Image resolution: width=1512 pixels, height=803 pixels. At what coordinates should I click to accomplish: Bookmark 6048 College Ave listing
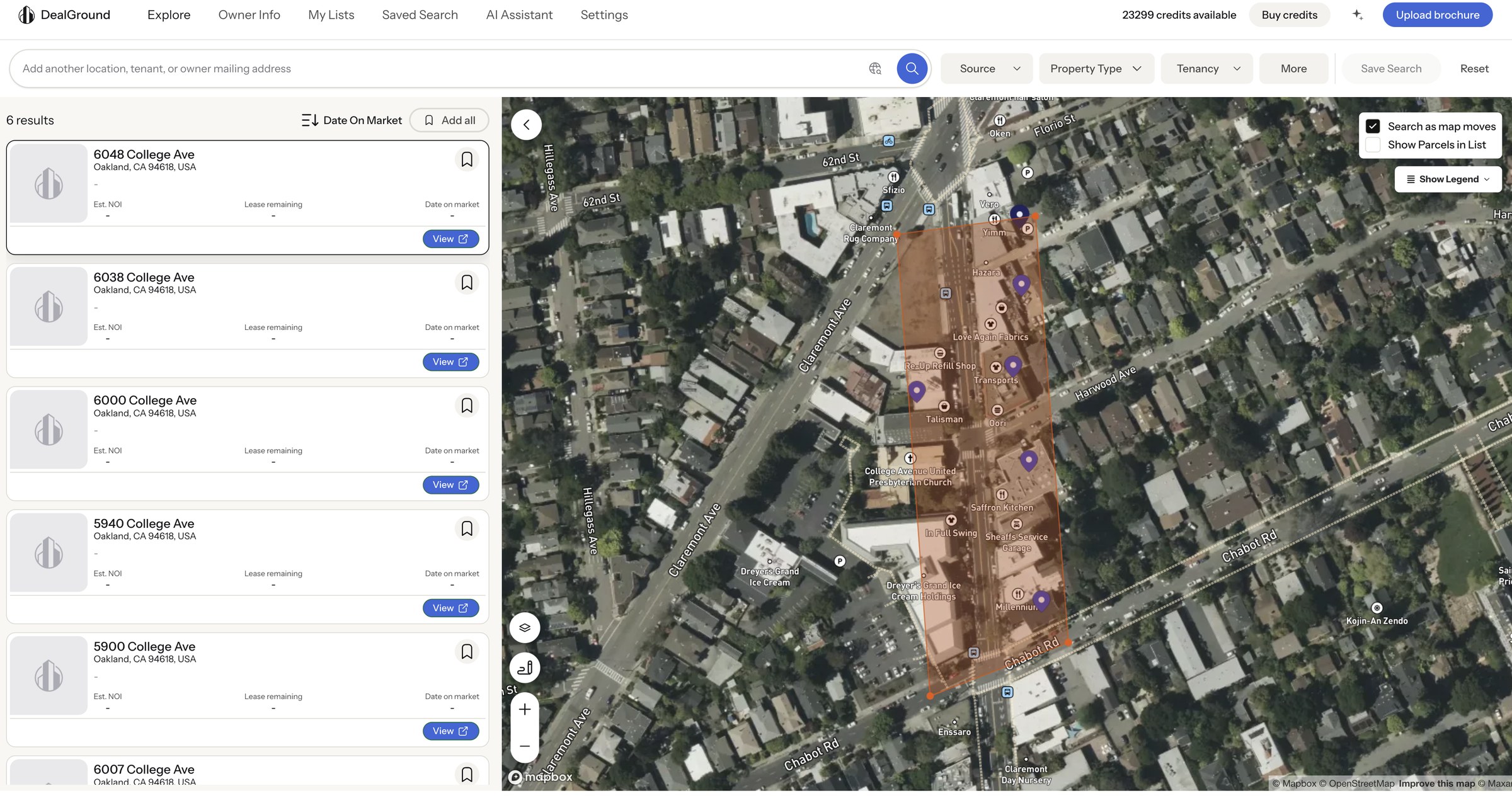coord(467,159)
